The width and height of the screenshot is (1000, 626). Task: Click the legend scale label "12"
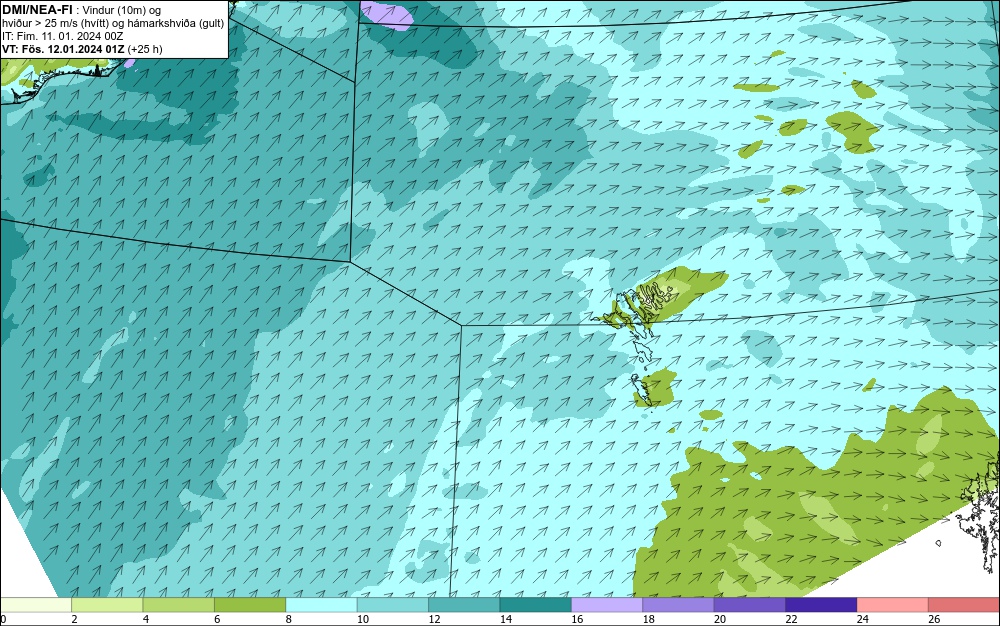click(x=434, y=619)
